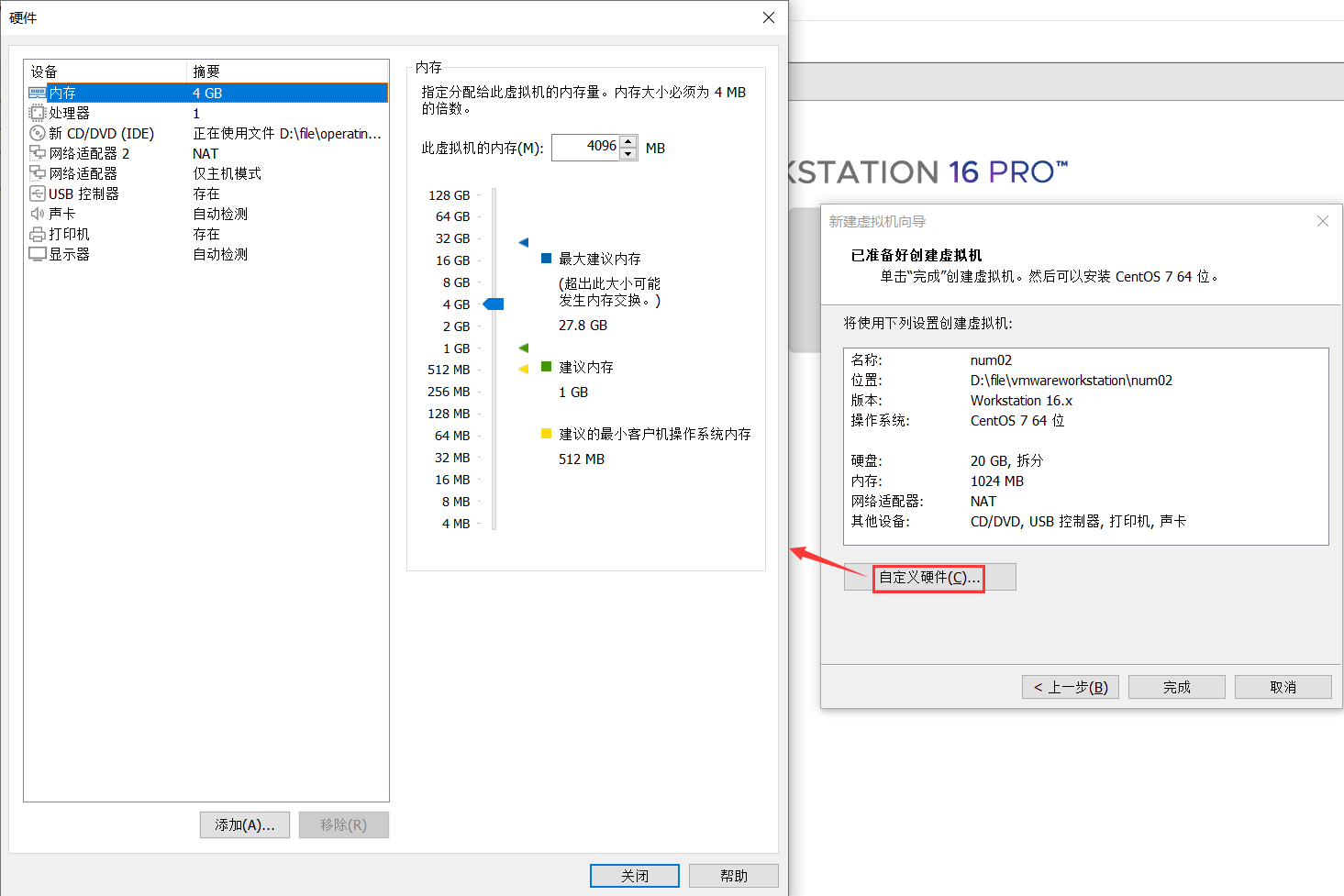This screenshot has width=1344, height=896.
Task: Decrease memory with the down spinner arrow
Action: (x=628, y=153)
